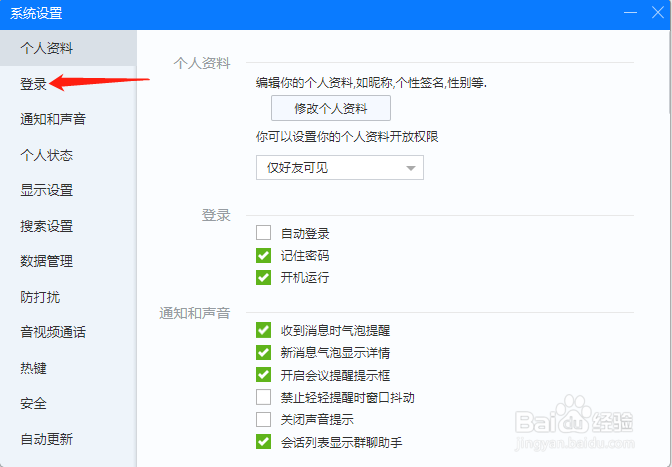Select 搜索设置 in the sidebar

point(68,226)
